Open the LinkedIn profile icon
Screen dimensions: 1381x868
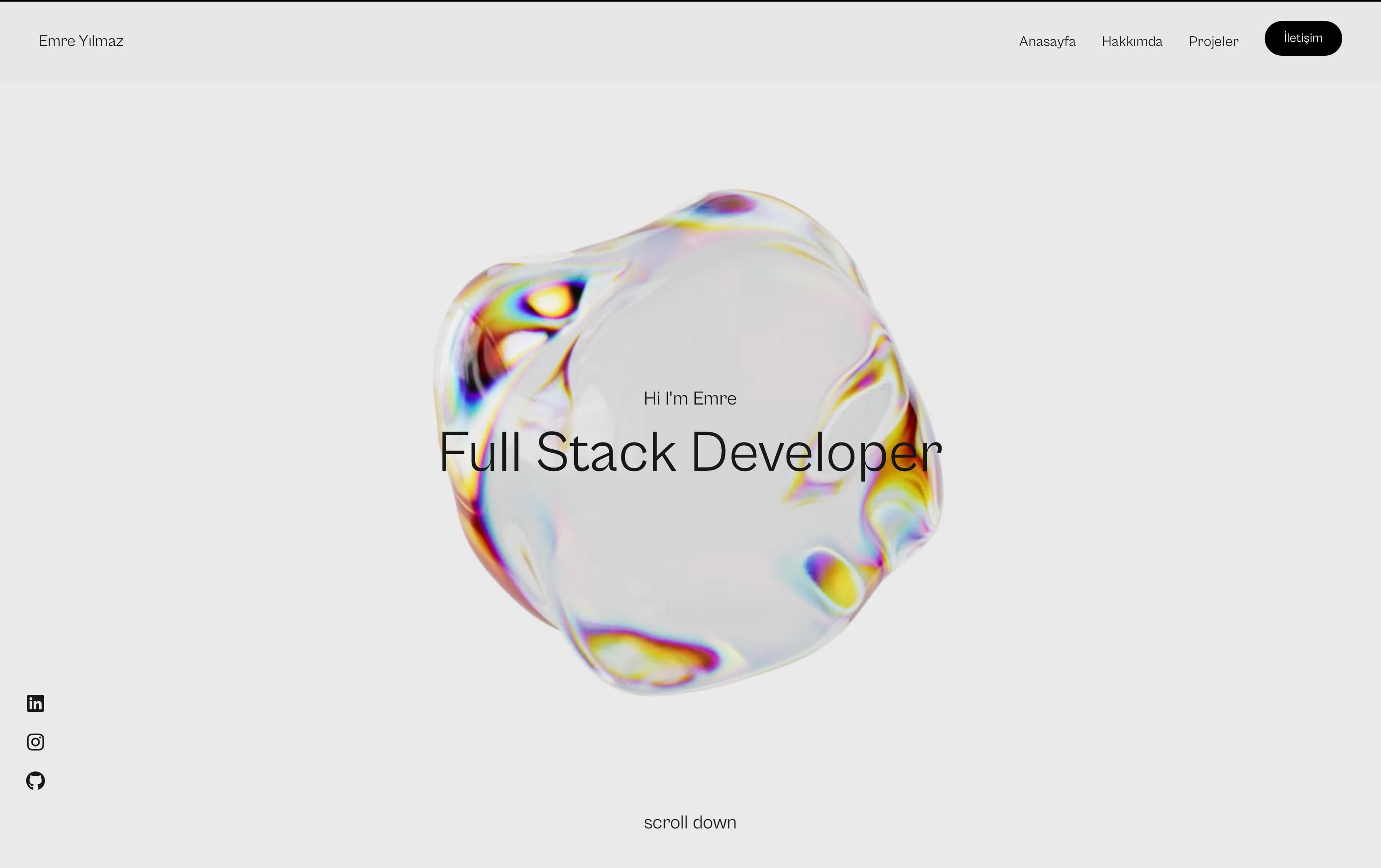(36, 703)
